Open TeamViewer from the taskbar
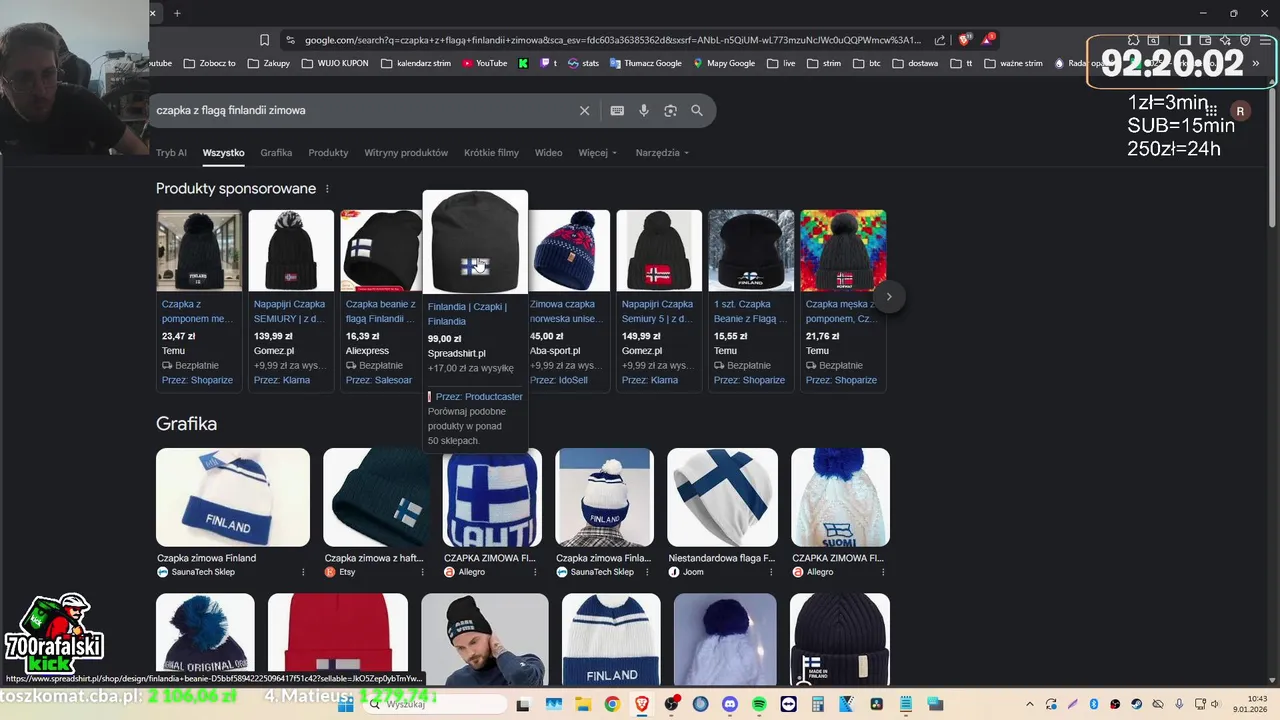1280x720 pixels. pos(788,704)
